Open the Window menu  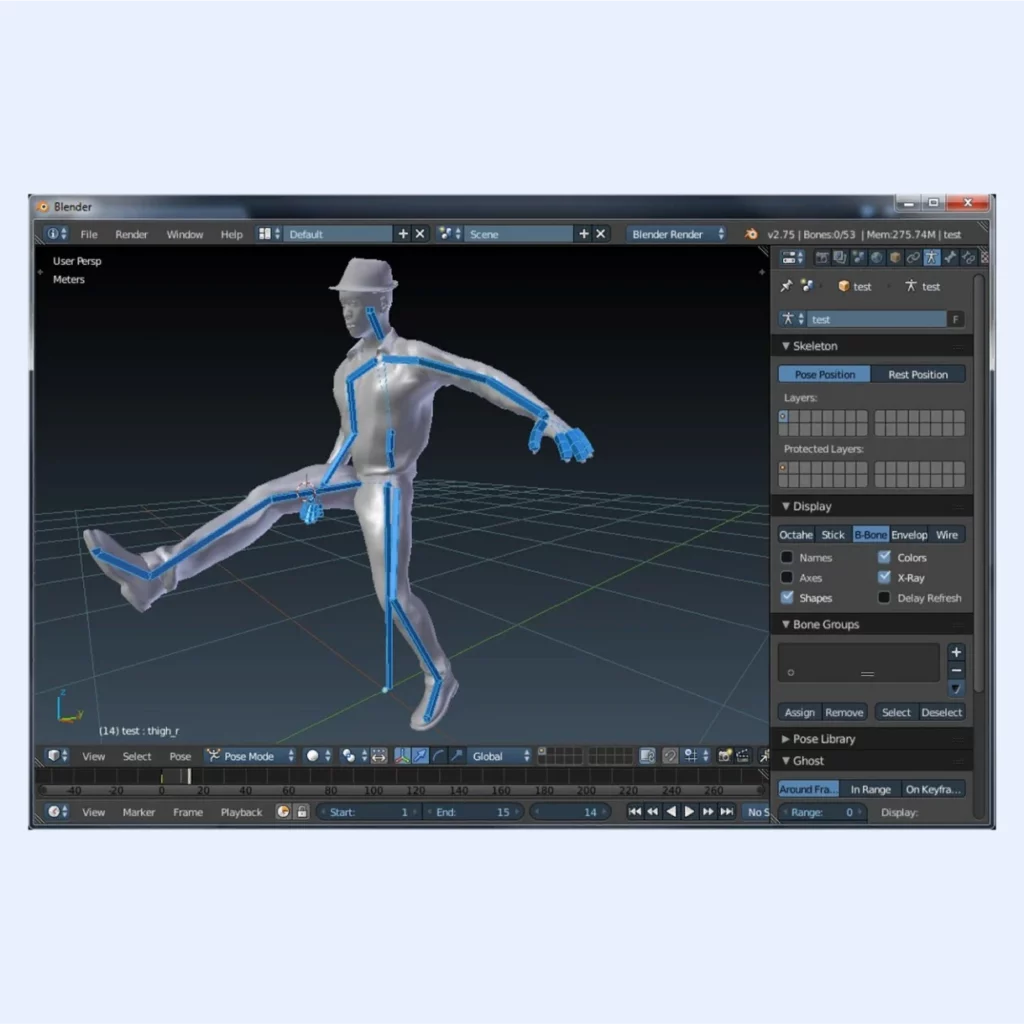coord(185,234)
